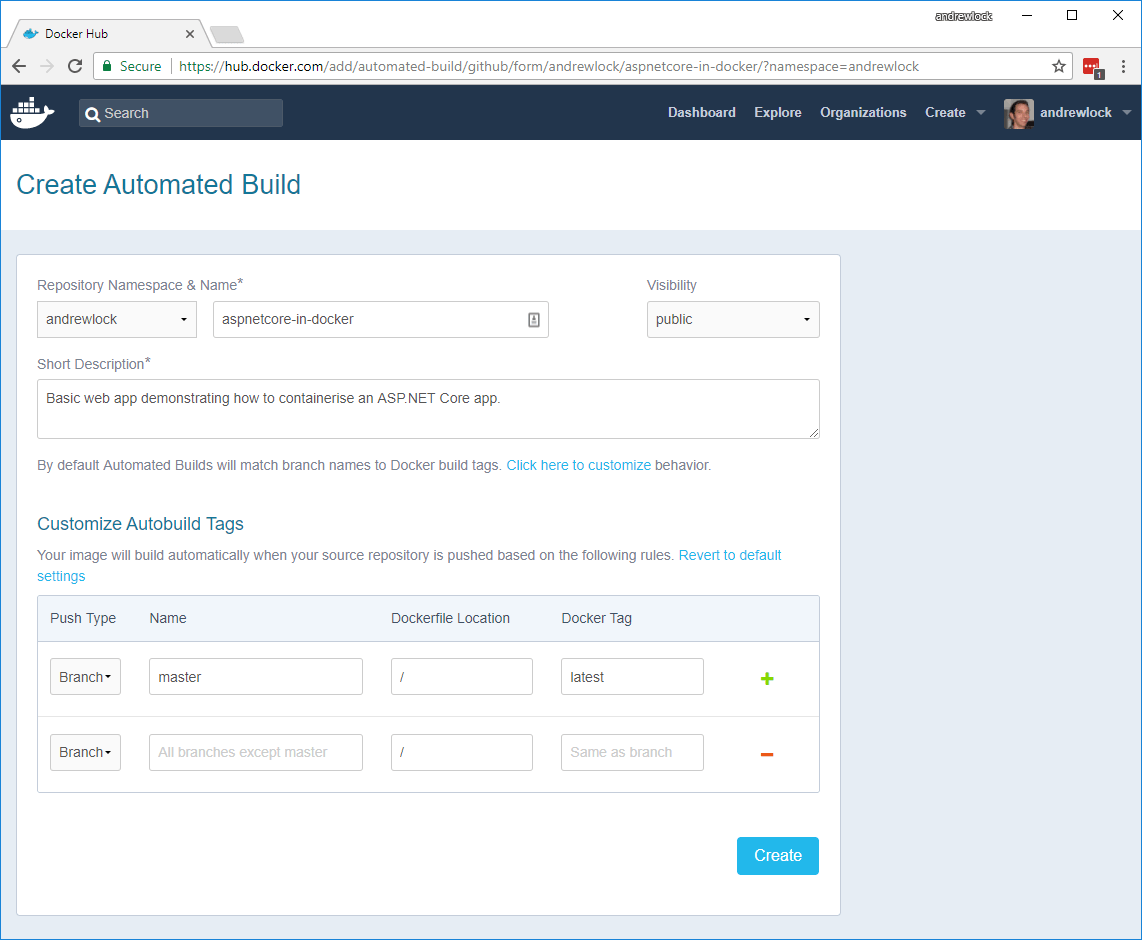The image size is (1142, 940).
Task: Open the red extension icon in toolbar
Action: pyautogui.click(x=1092, y=68)
